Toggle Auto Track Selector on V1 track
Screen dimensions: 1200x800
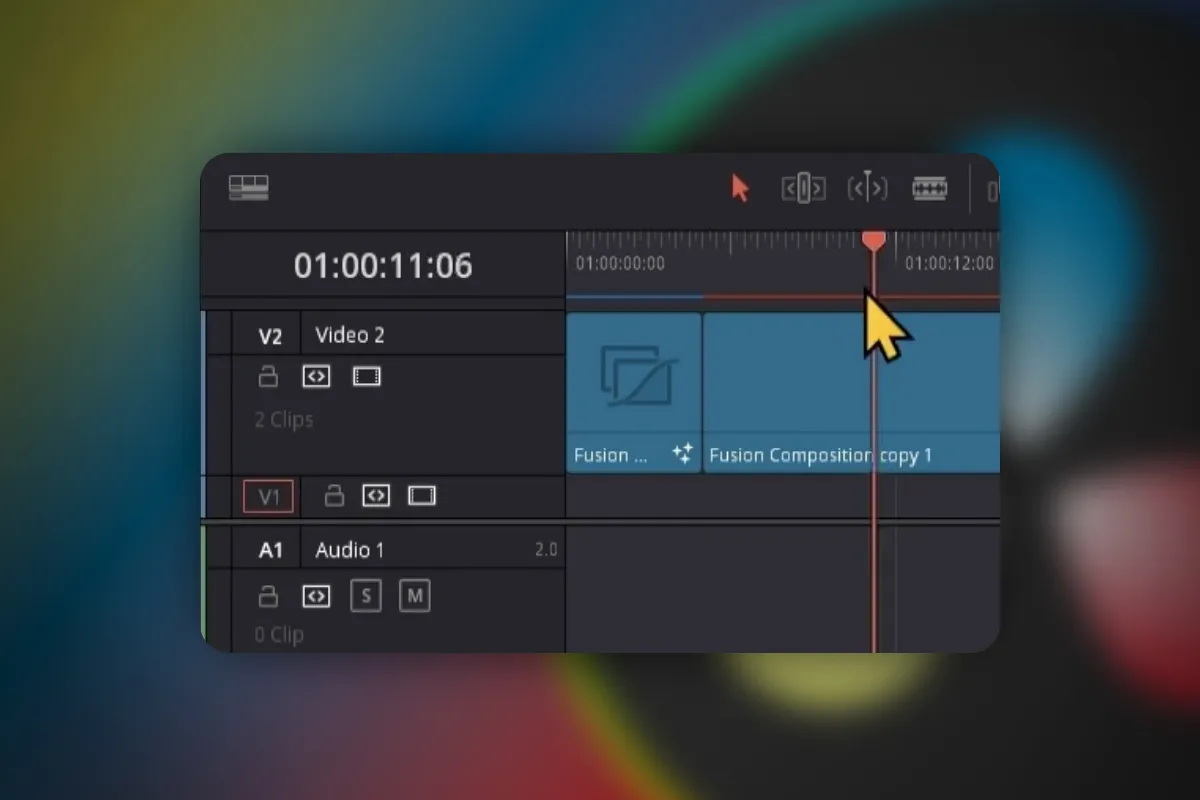point(376,496)
